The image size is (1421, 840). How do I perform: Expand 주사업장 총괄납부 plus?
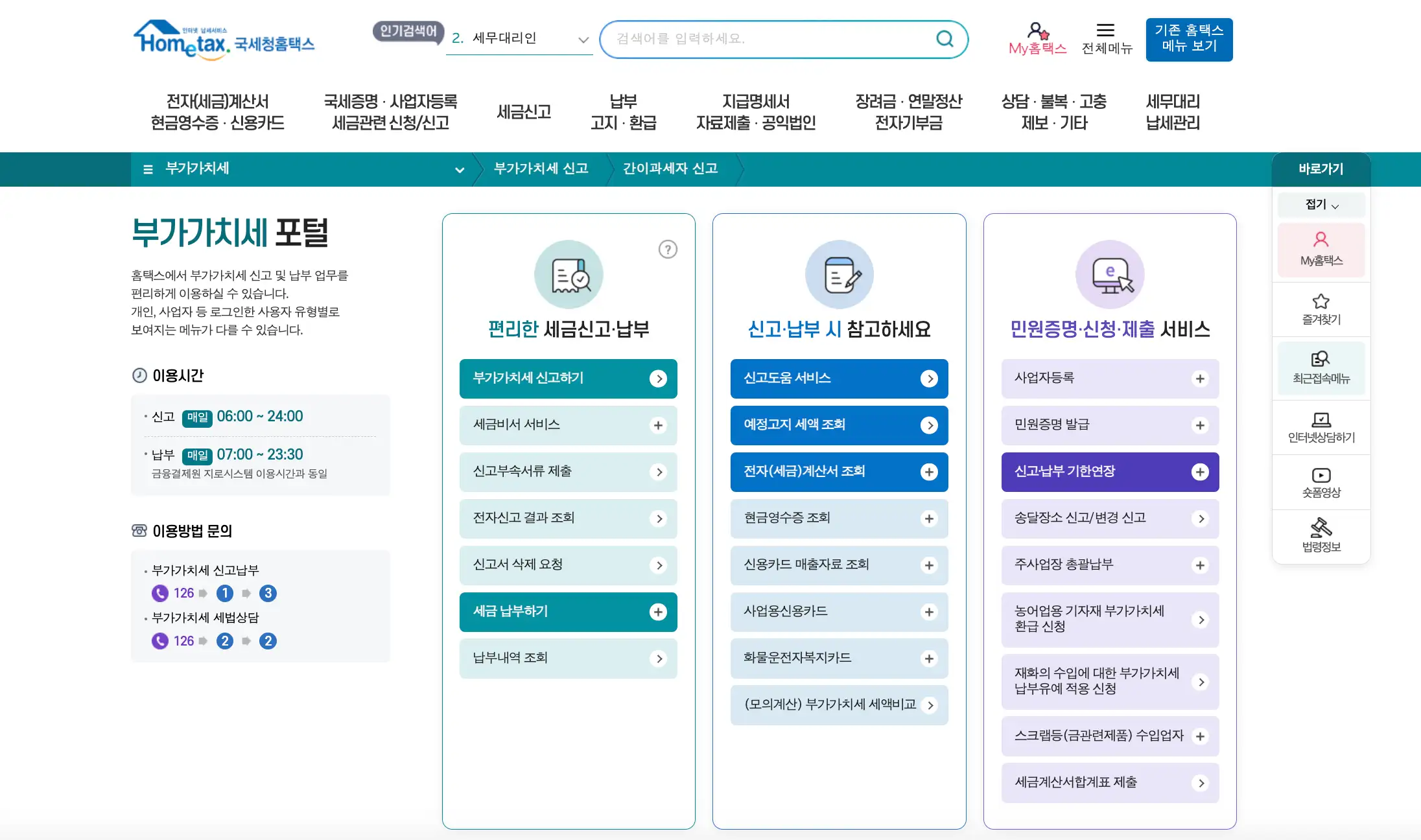(1200, 565)
